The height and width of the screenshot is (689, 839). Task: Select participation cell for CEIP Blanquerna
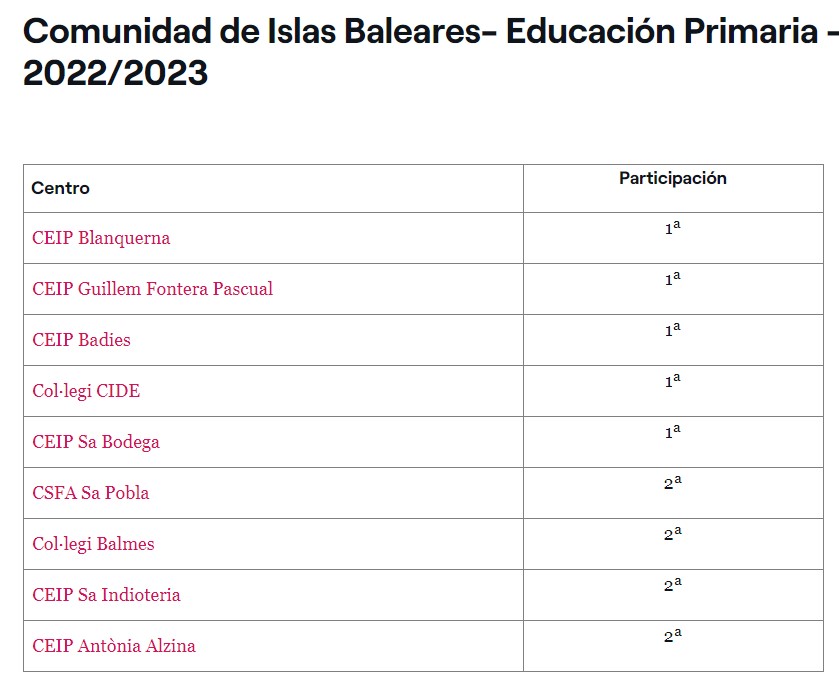pyautogui.click(x=673, y=238)
